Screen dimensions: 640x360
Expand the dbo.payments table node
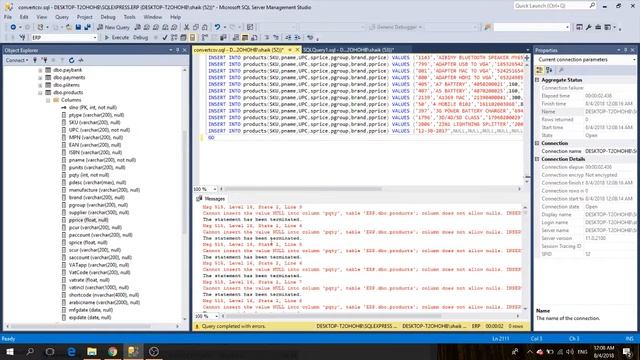click(x=40, y=78)
